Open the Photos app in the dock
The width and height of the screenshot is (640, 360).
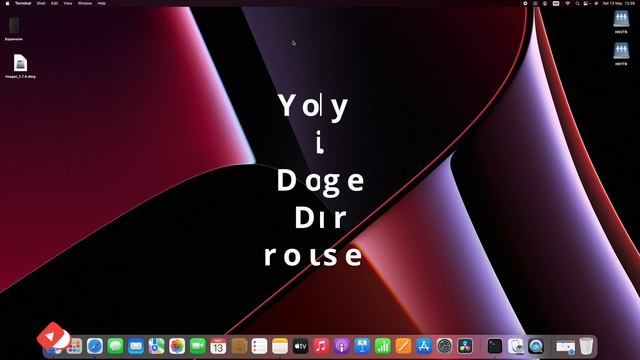tap(177, 347)
